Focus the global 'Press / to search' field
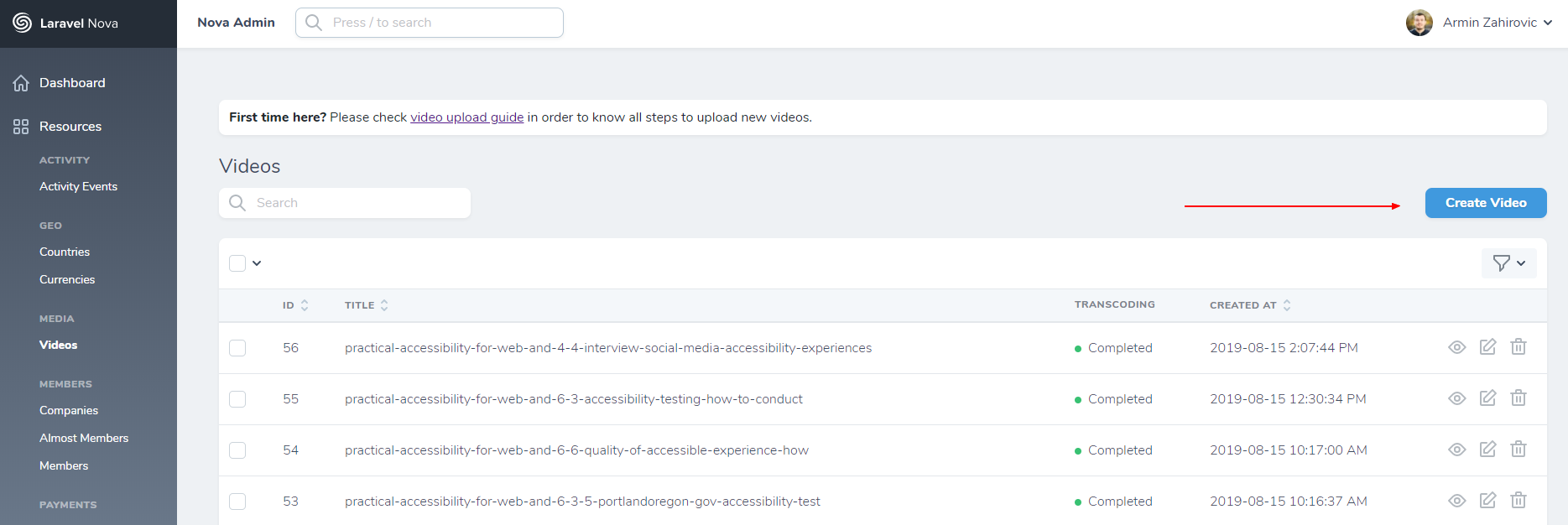Screen dimensions: 1568x525 [430, 23]
